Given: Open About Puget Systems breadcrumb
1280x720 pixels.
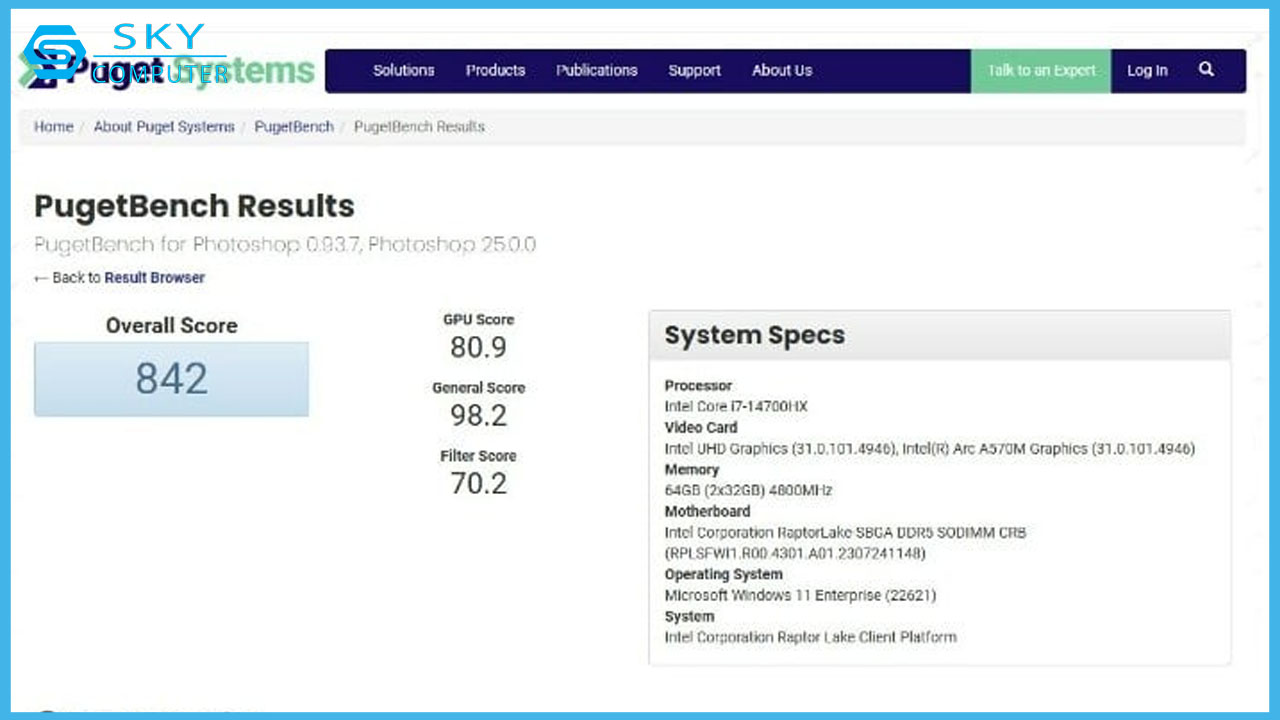Looking at the screenshot, I should [164, 127].
